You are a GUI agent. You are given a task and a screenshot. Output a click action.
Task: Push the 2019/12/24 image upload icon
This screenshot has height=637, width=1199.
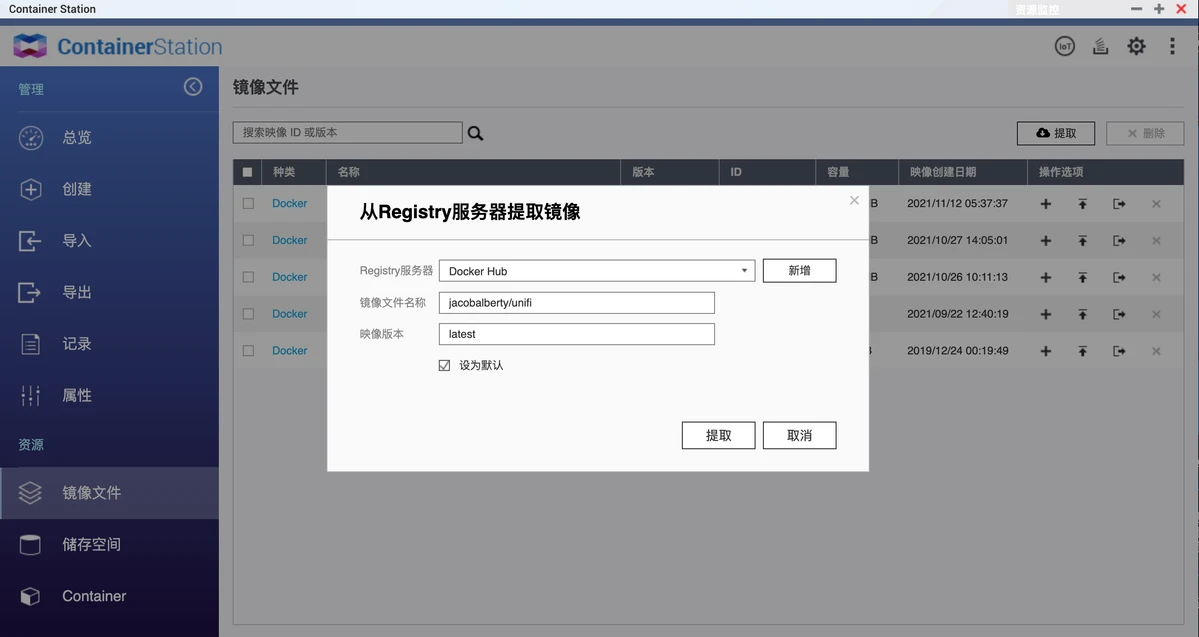point(1082,350)
